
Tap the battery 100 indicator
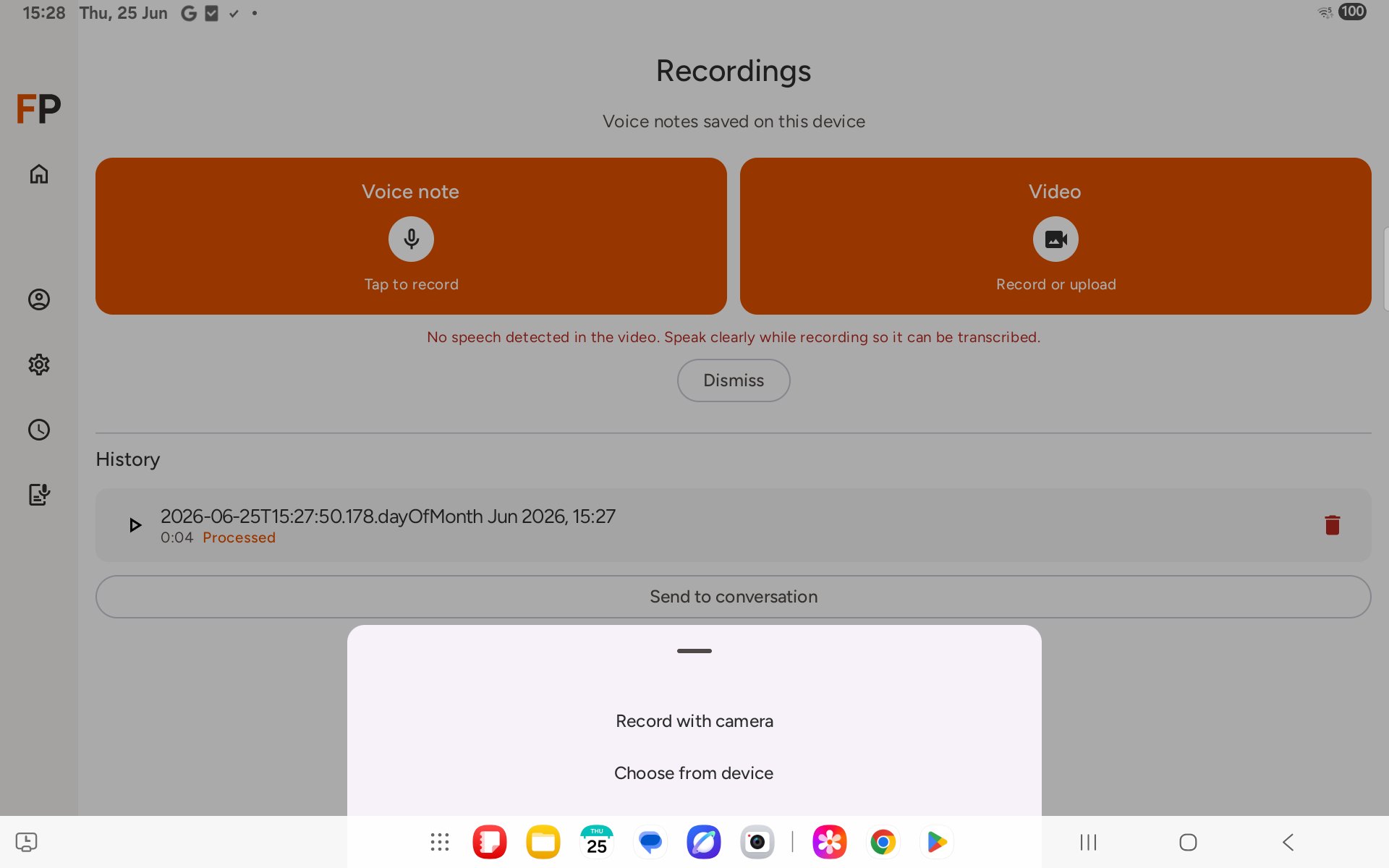point(1352,12)
